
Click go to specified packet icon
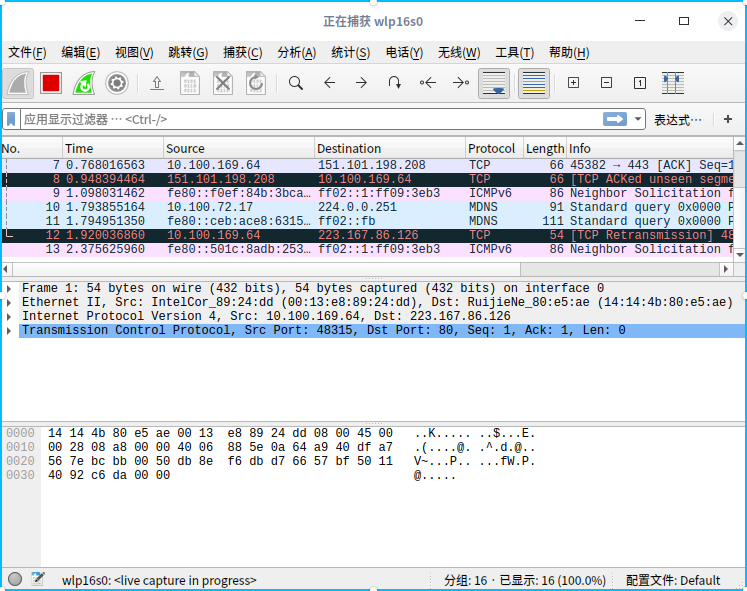394,83
